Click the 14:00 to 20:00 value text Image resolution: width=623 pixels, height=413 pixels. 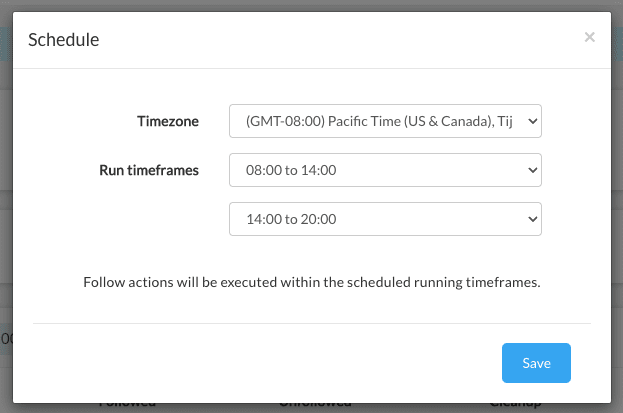(x=291, y=219)
